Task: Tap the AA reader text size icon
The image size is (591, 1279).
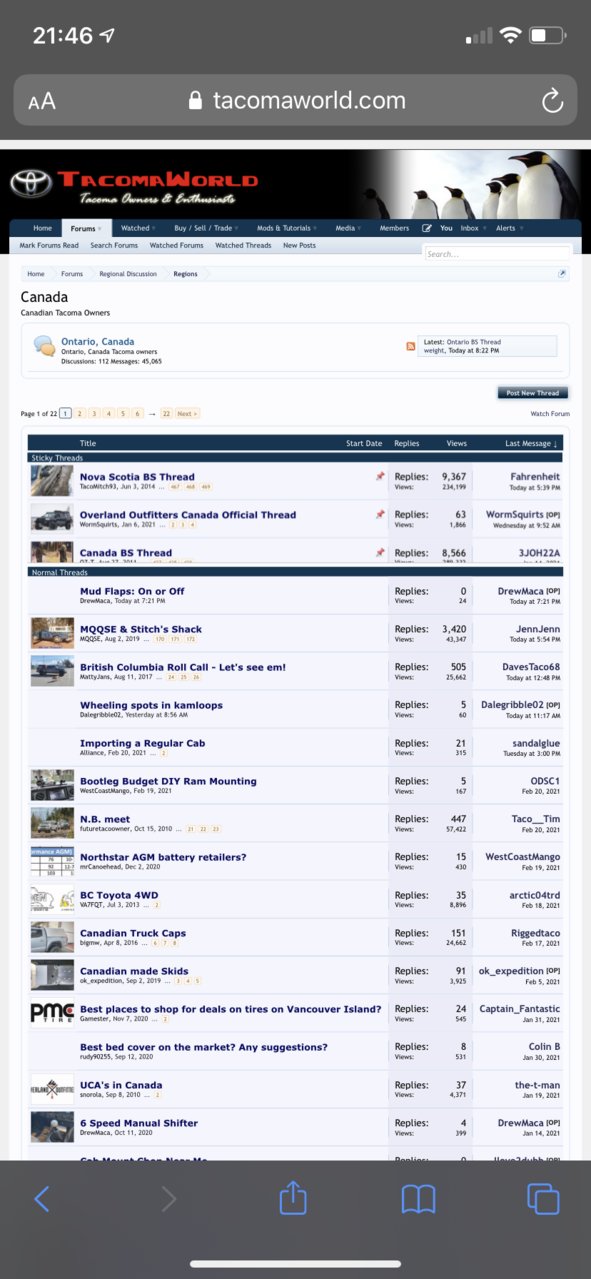Action: 42,101
